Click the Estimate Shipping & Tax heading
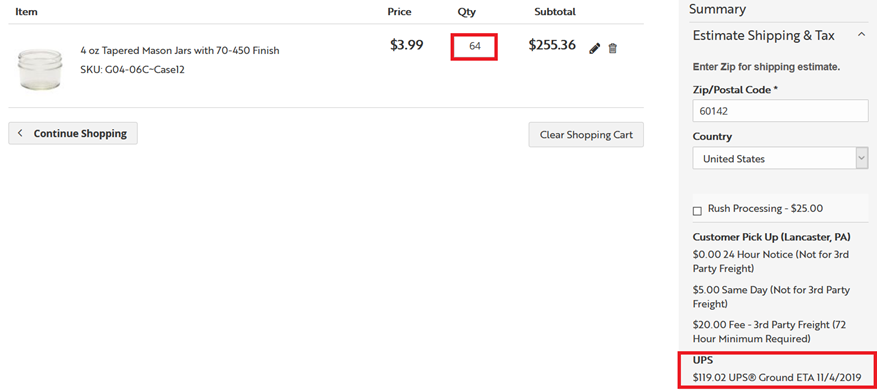Image resolution: width=877 pixels, height=390 pixels. pyautogui.click(x=763, y=35)
